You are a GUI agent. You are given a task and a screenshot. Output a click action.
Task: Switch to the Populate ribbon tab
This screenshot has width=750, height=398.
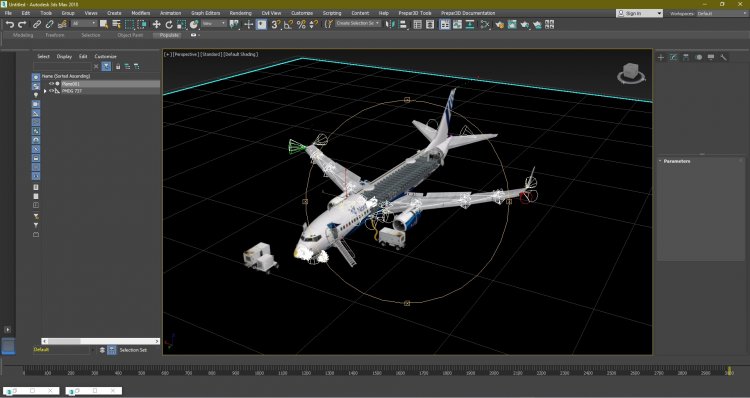pyautogui.click(x=169, y=35)
